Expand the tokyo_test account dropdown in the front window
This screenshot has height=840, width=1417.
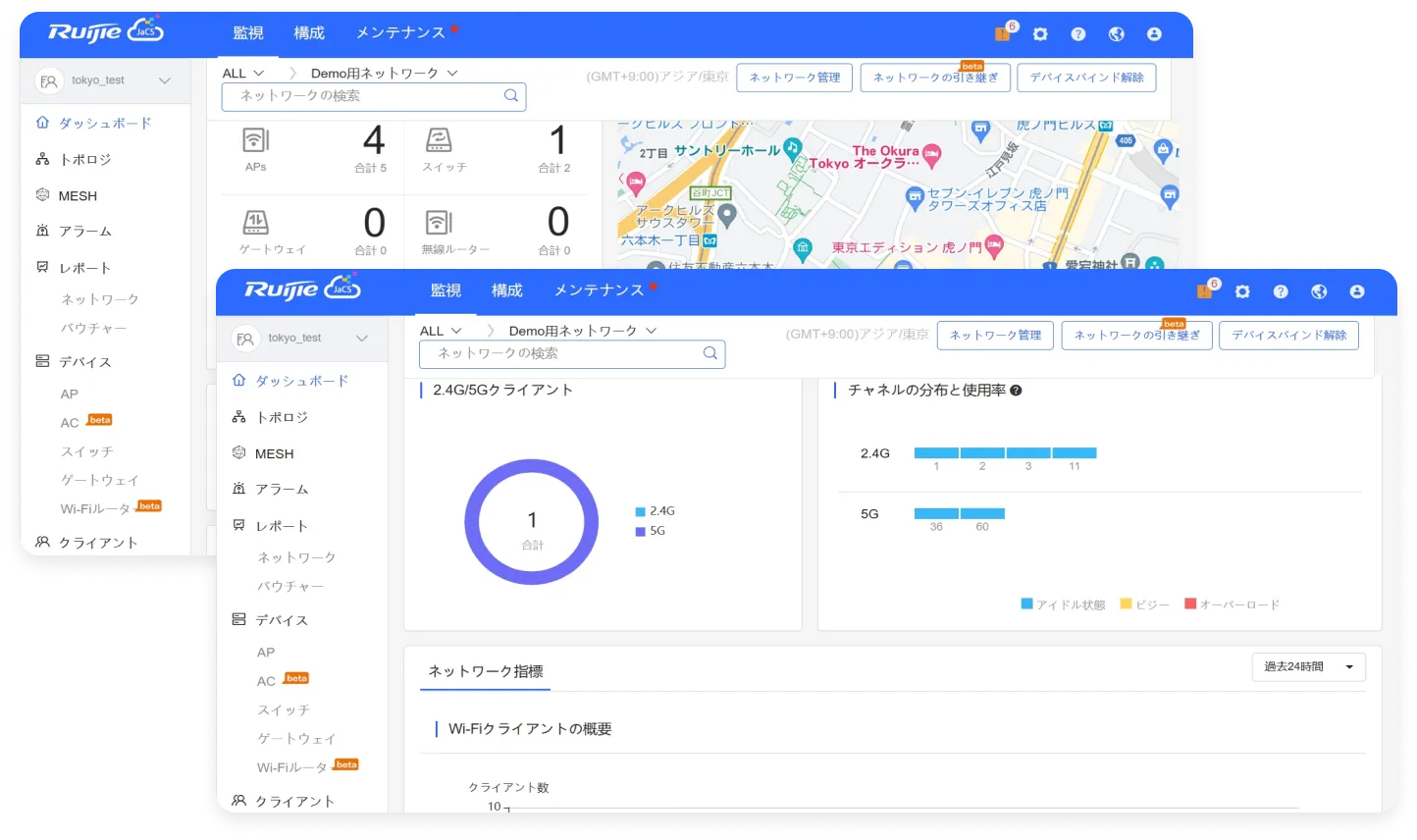(361, 339)
